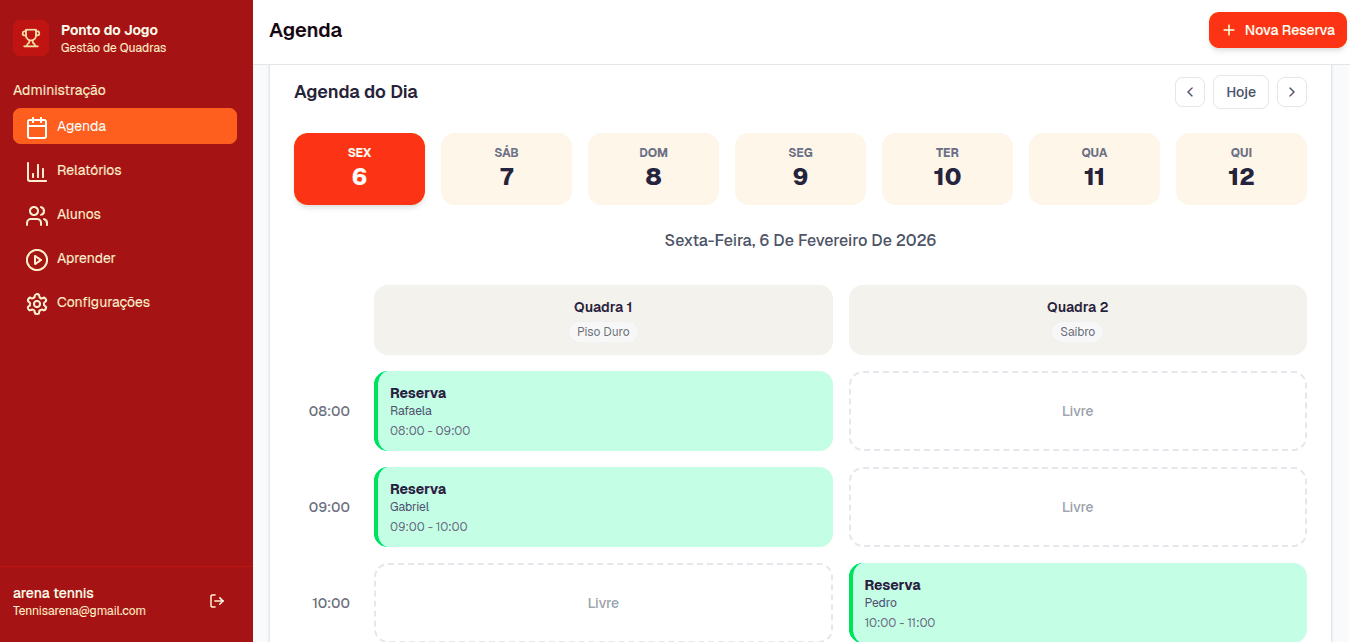Switch to the DOM 8 day tab
The image size is (1350, 642).
[653, 168]
